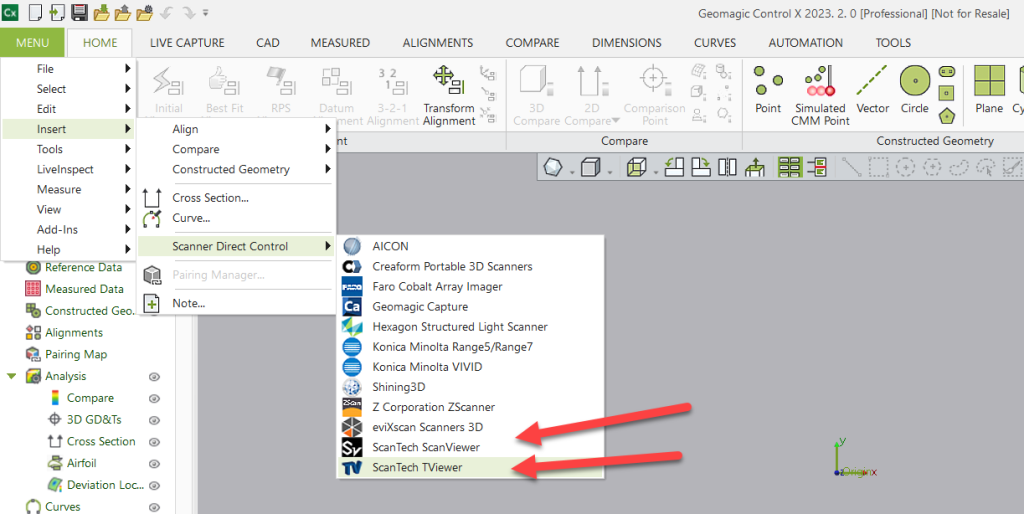The width and height of the screenshot is (1024, 514).
Task: Open dropdown arrow beside gray cube icon
Action: [609, 172]
